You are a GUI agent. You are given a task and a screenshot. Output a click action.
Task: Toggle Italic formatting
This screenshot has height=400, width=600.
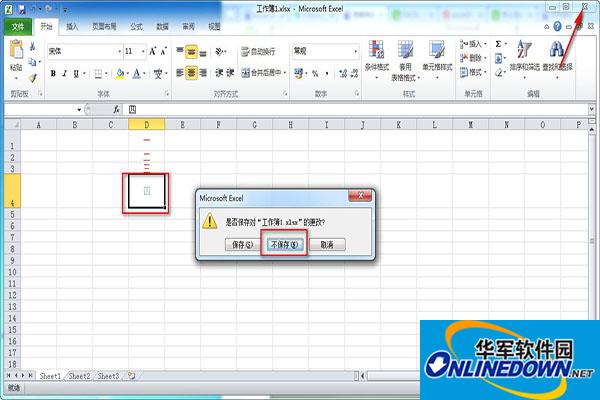pyautogui.click(x=64, y=73)
